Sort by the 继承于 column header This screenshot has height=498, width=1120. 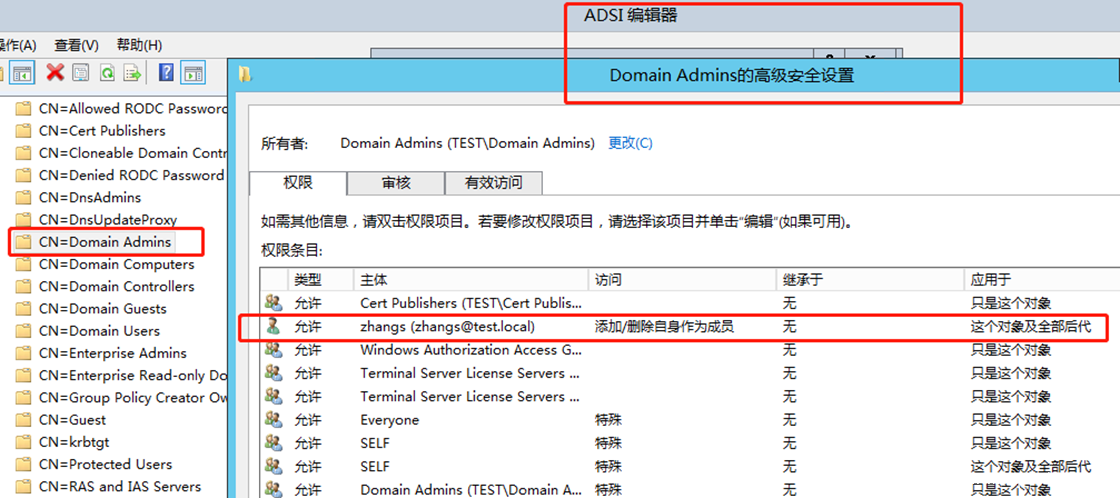click(869, 279)
